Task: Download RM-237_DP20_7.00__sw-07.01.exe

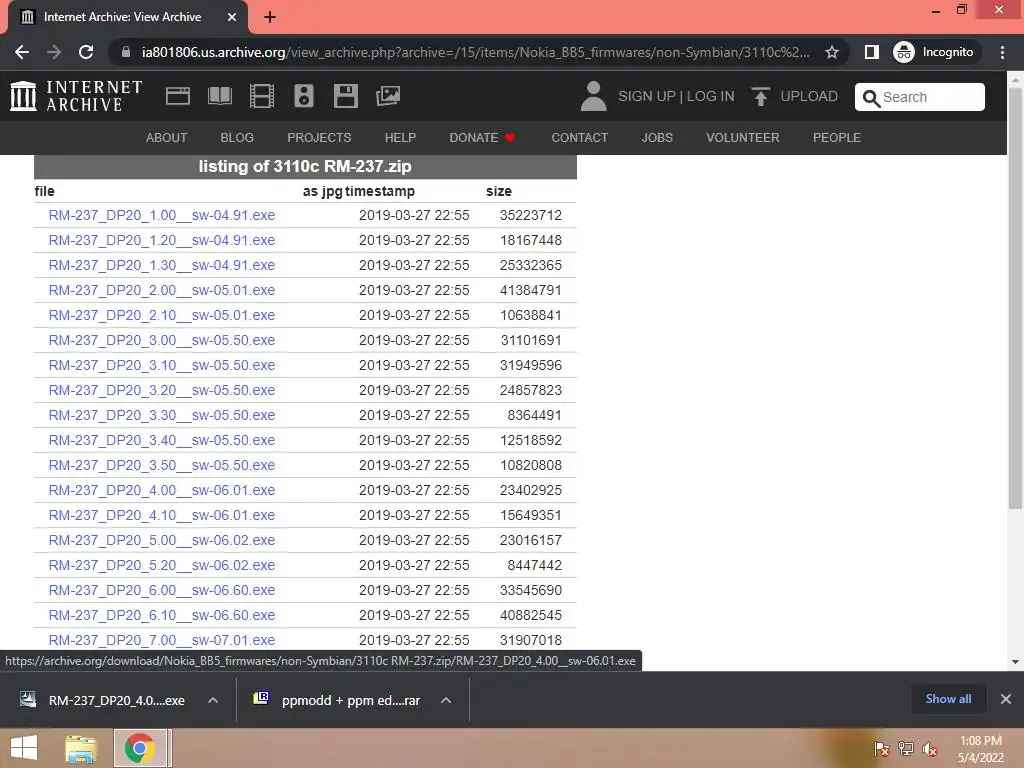Action: 162,641
